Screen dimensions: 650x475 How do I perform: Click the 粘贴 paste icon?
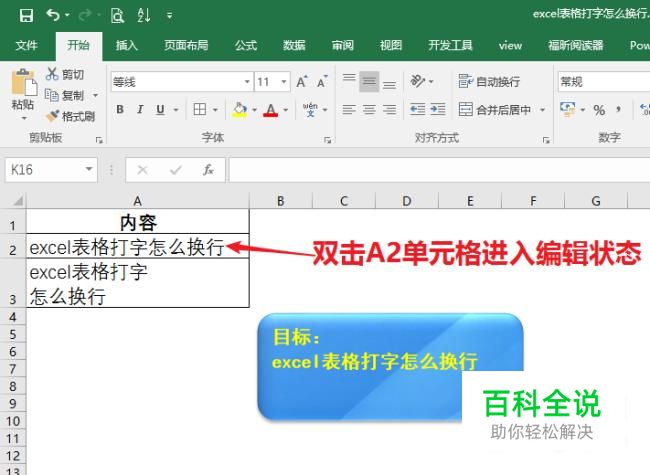pos(24,83)
